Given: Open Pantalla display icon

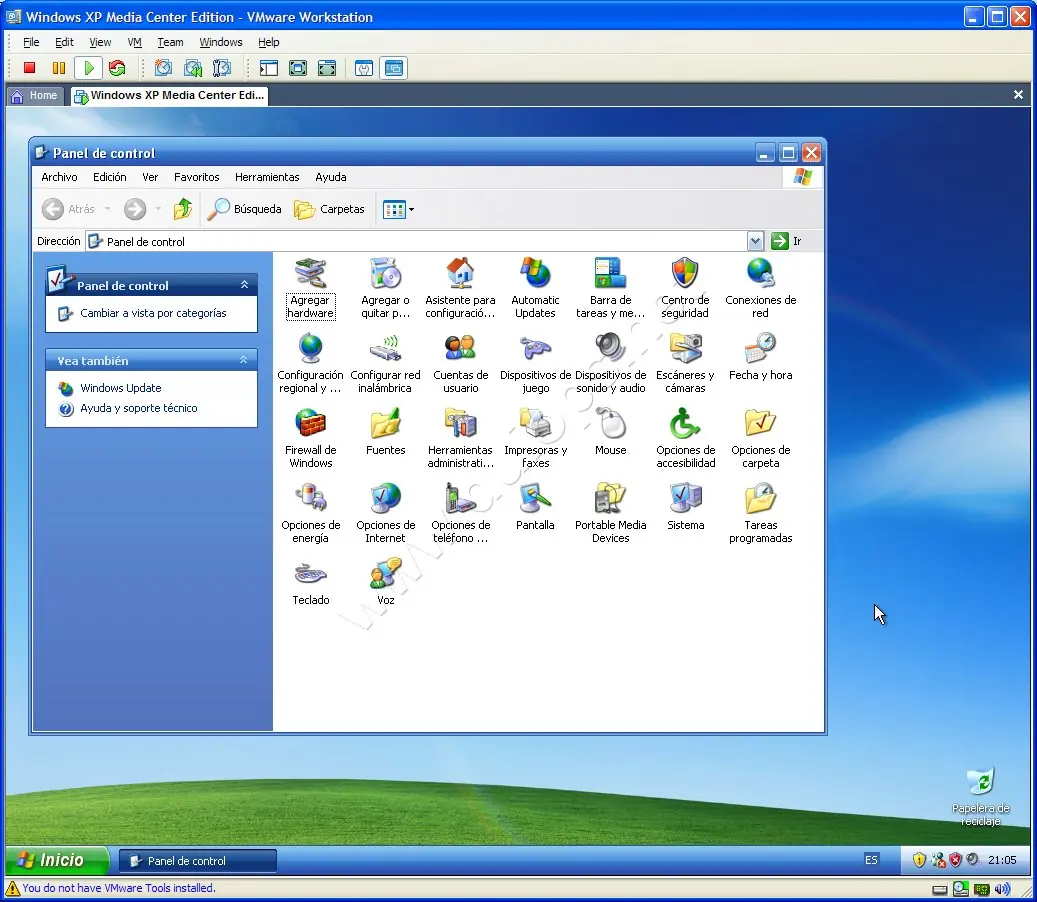Looking at the screenshot, I should click(x=535, y=499).
